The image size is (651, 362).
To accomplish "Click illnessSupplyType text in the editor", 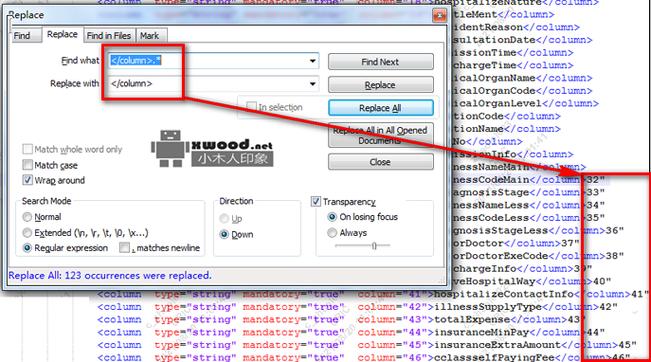I will [488, 307].
